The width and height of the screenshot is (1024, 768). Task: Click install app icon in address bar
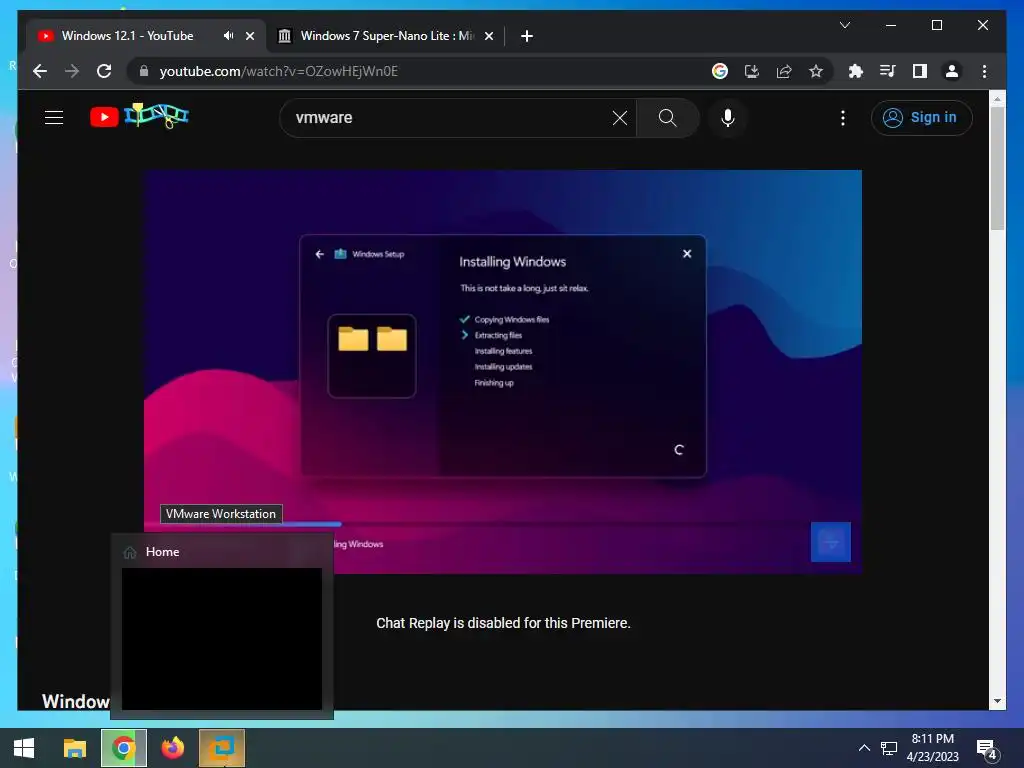coord(752,71)
